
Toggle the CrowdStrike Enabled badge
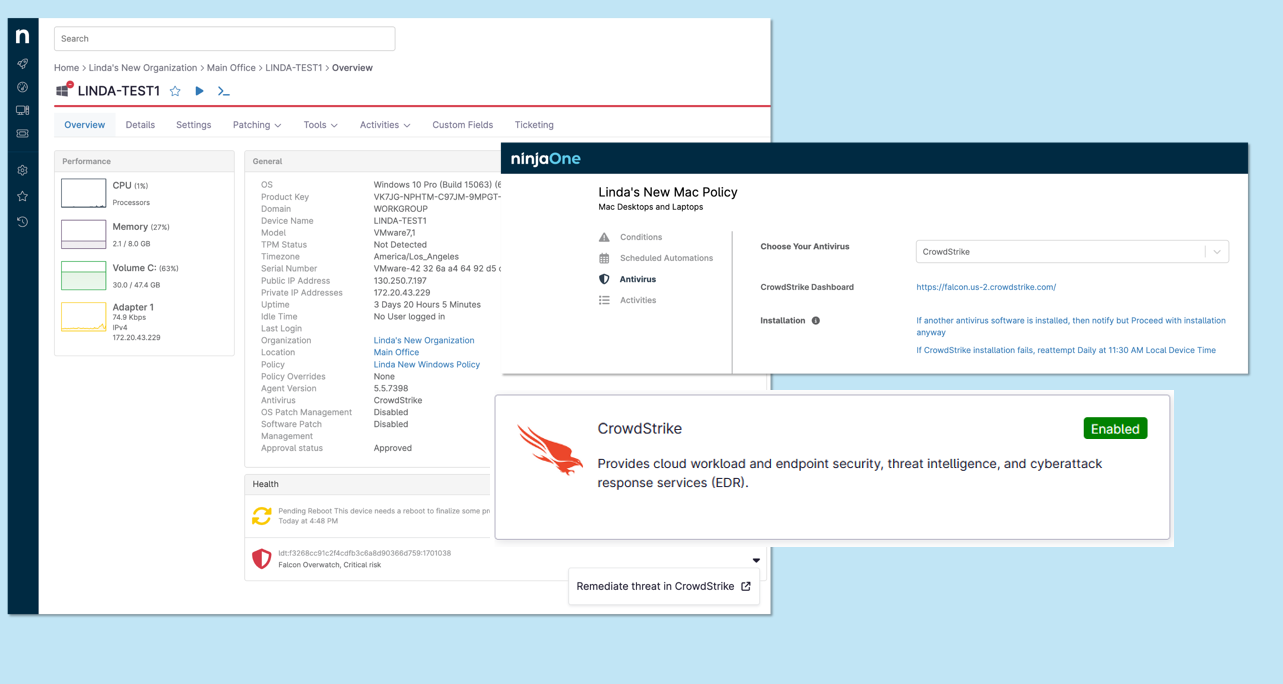tap(1114, 429)
